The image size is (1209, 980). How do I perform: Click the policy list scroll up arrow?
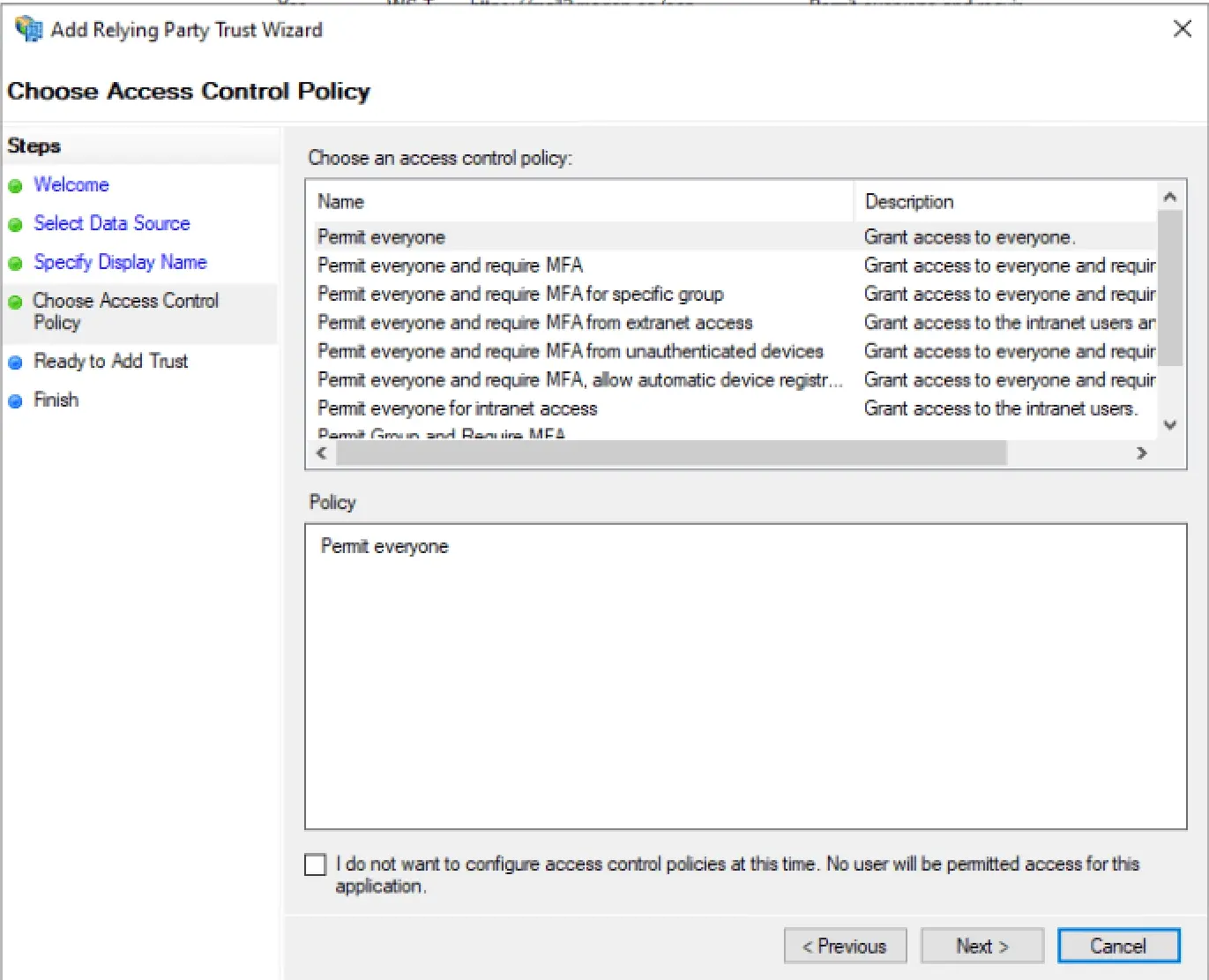(x=1170, y=197)
